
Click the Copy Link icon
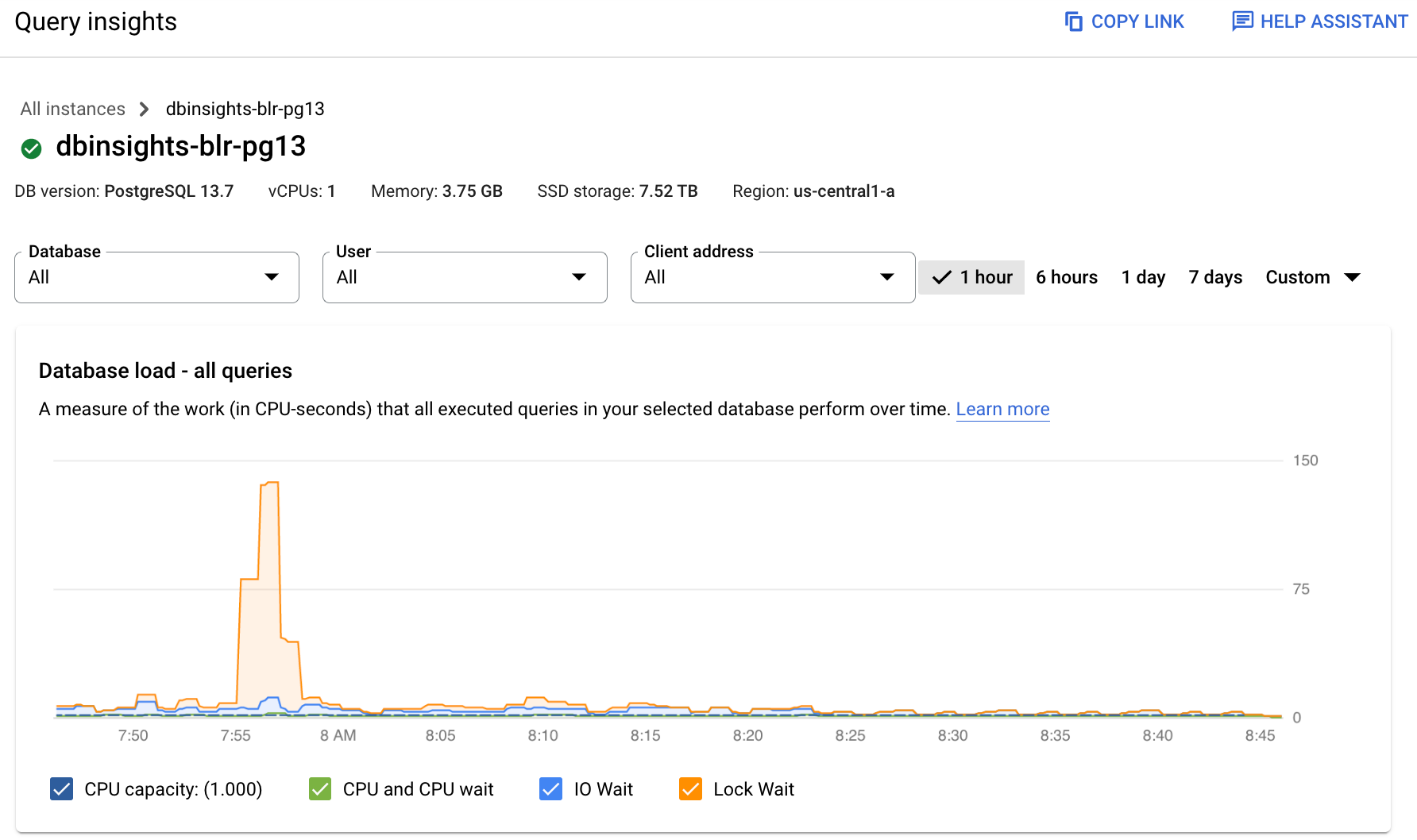point(1074,21)
